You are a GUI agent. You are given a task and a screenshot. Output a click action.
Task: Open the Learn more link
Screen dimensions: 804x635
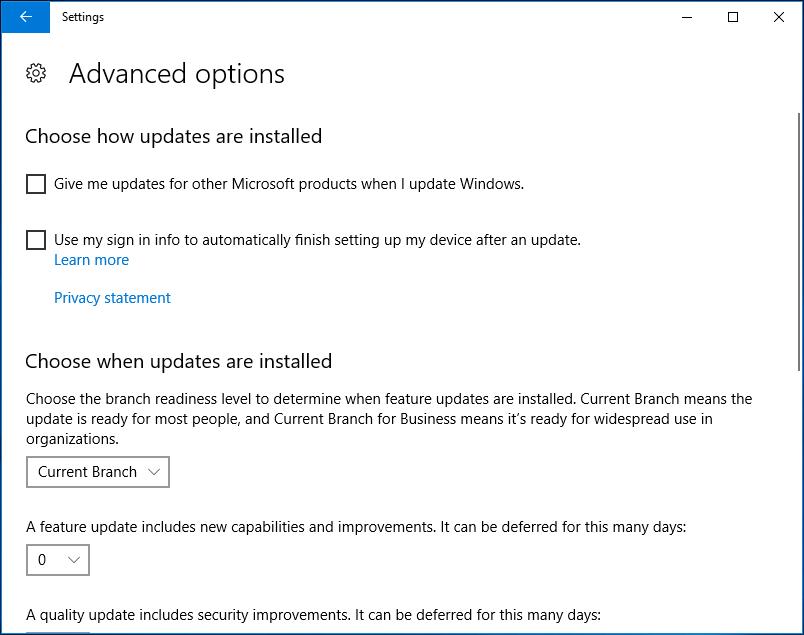91,260
